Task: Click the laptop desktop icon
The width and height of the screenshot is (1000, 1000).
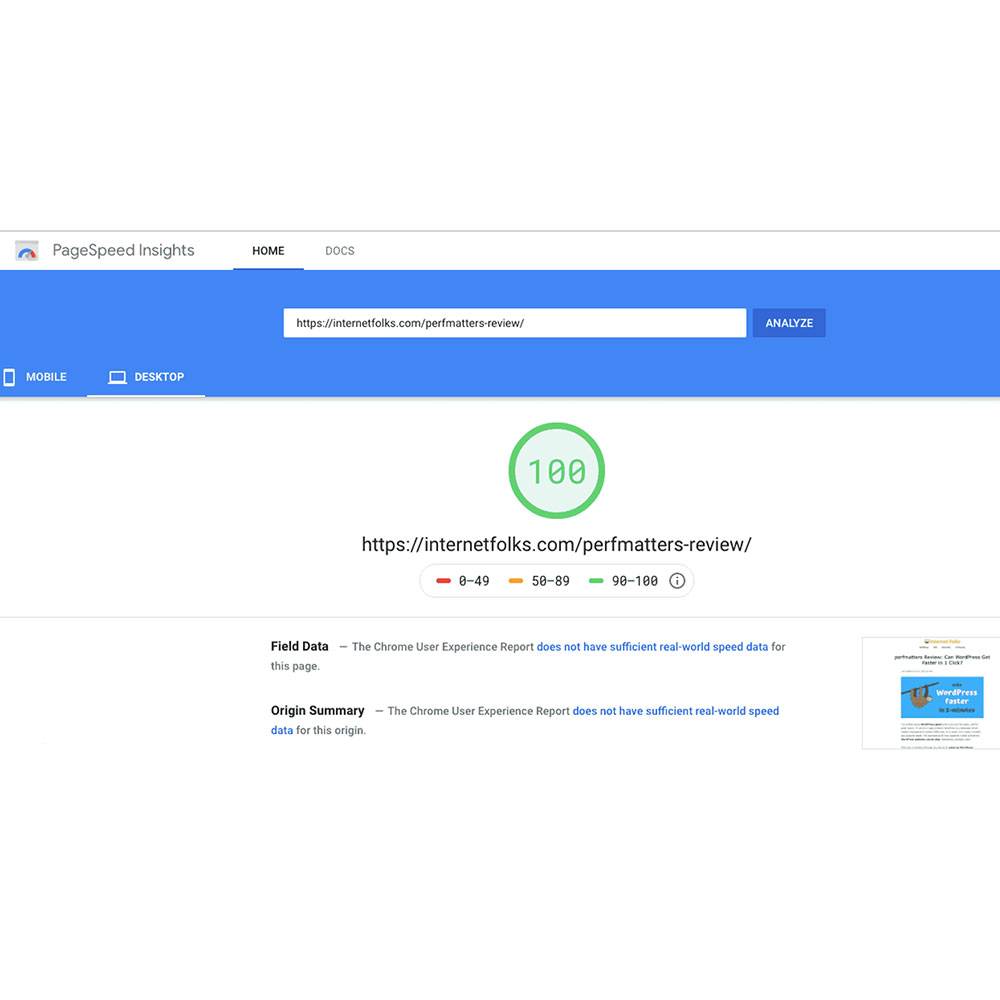Action: 117,378
